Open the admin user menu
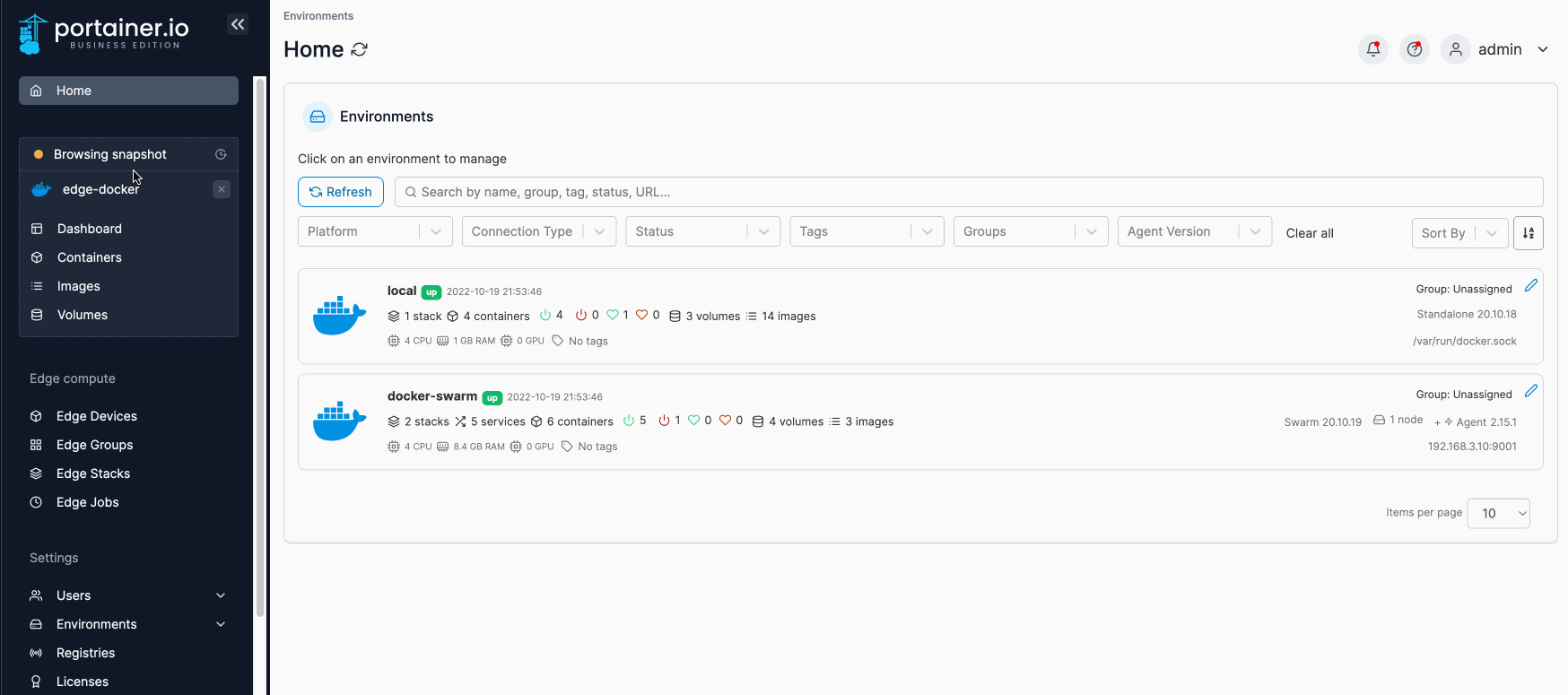This screenshot has height=695, width=1568. [x=1511, y=49]
